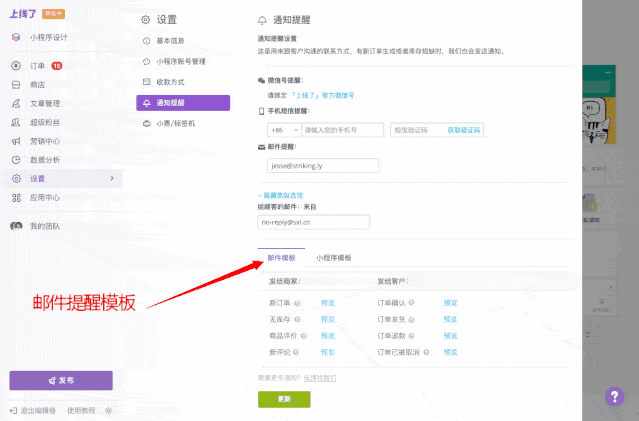
Task: Click the sender field with no-reply@sxl.cn
Action: pos(314,222)
